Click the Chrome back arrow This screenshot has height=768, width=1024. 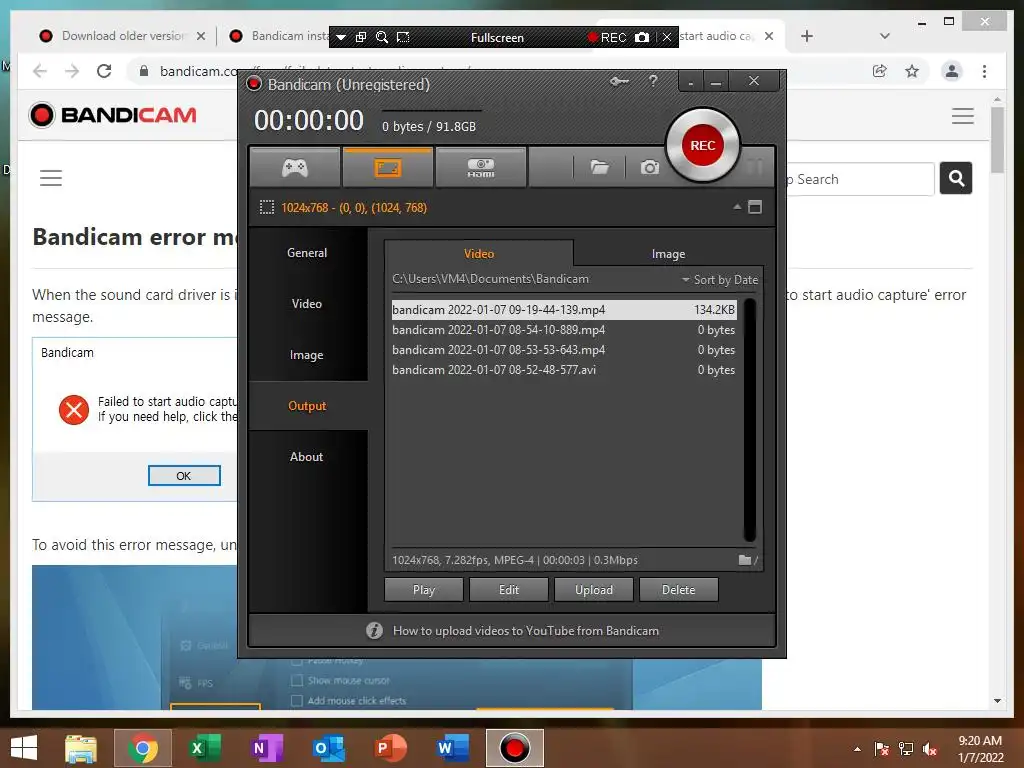click(40, 71)
